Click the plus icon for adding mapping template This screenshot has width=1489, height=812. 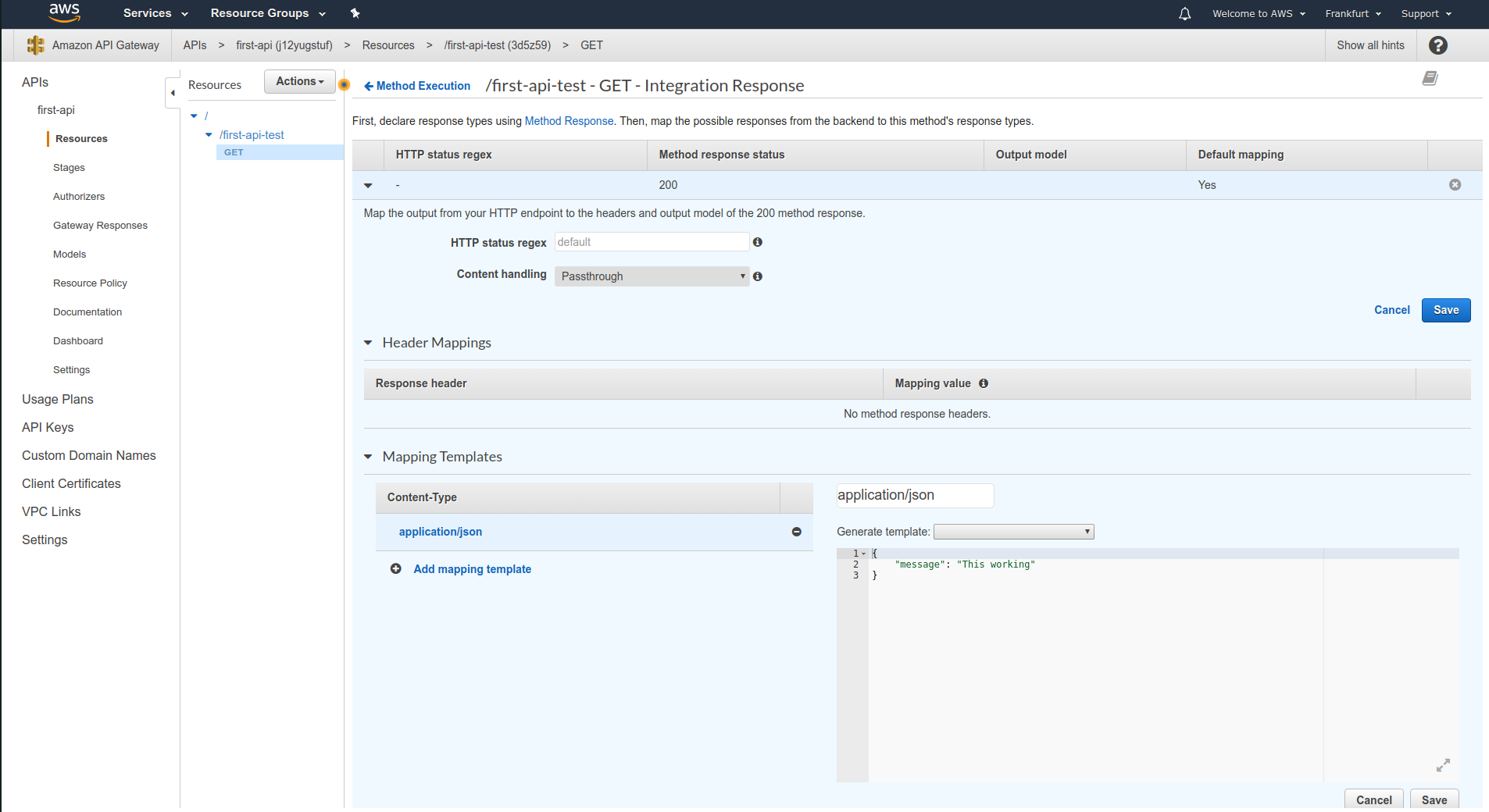coord(396,569)
